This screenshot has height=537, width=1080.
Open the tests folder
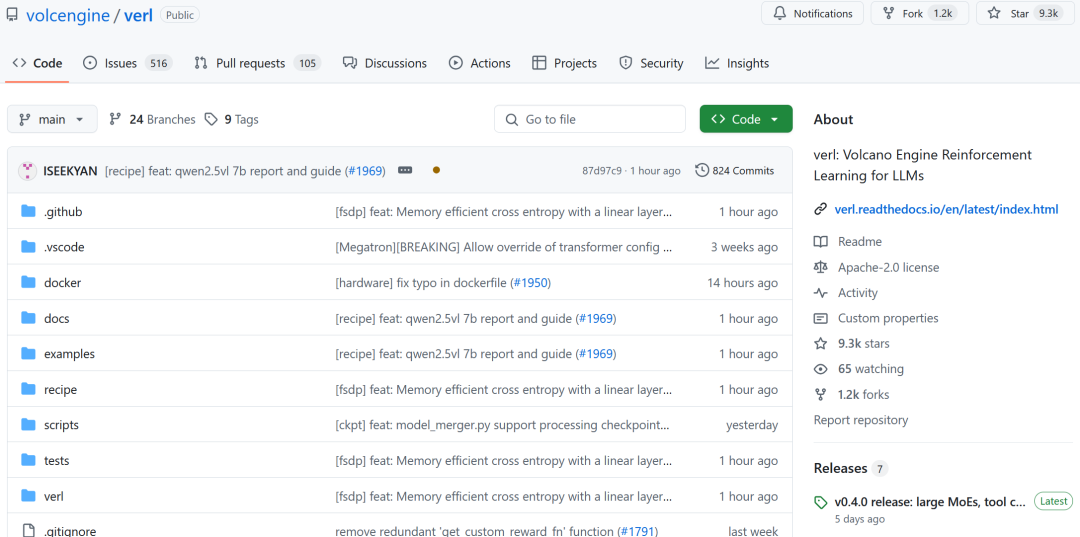[x=56, y=461]
